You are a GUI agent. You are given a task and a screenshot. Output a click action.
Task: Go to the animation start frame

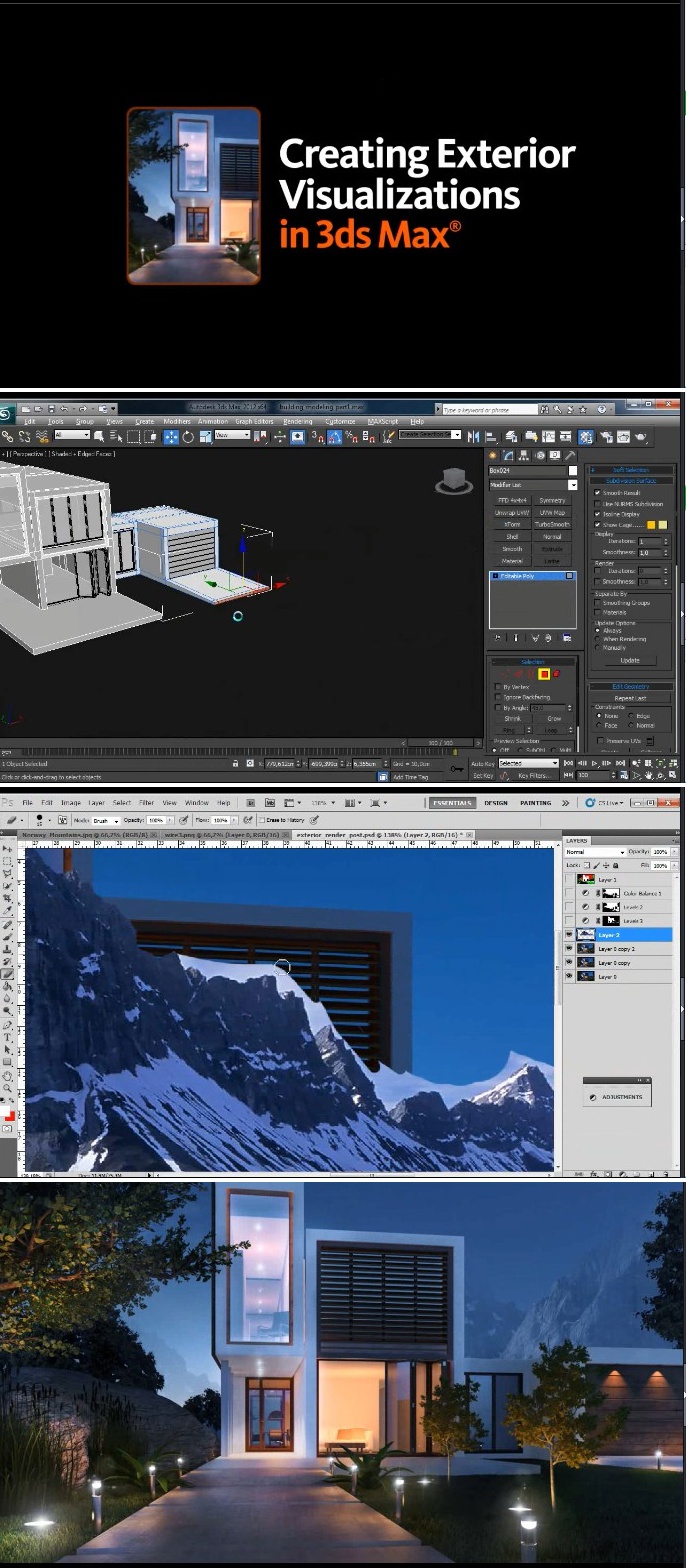click(x=569, y=763)
